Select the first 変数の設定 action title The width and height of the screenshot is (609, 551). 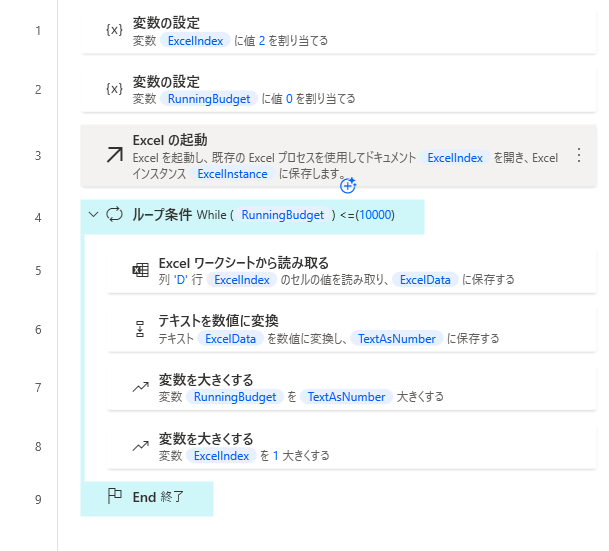166,23
